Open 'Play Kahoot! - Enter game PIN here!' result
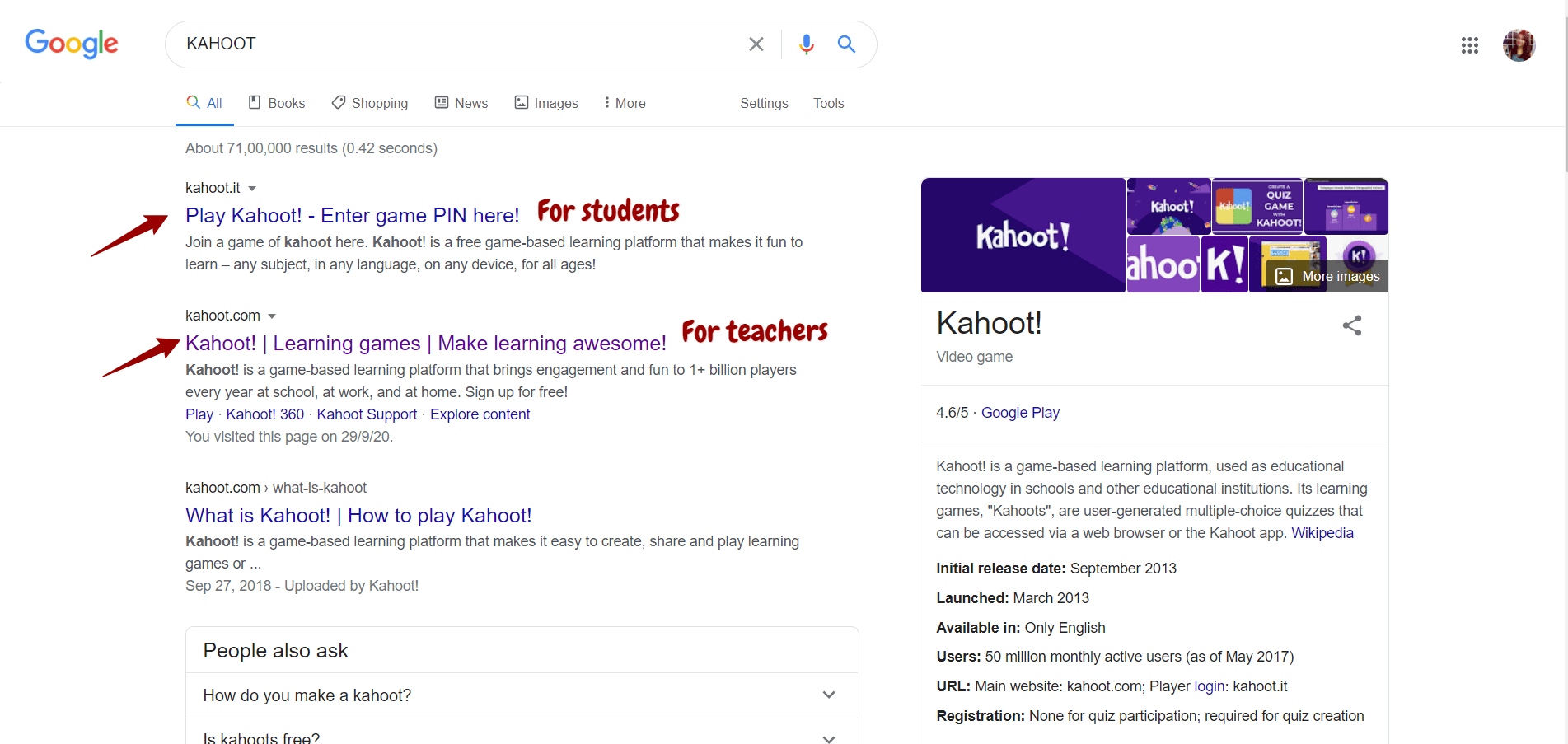The width and height of the screenshot is (1568, 744). pyautogui.click(x=352, y=215)
